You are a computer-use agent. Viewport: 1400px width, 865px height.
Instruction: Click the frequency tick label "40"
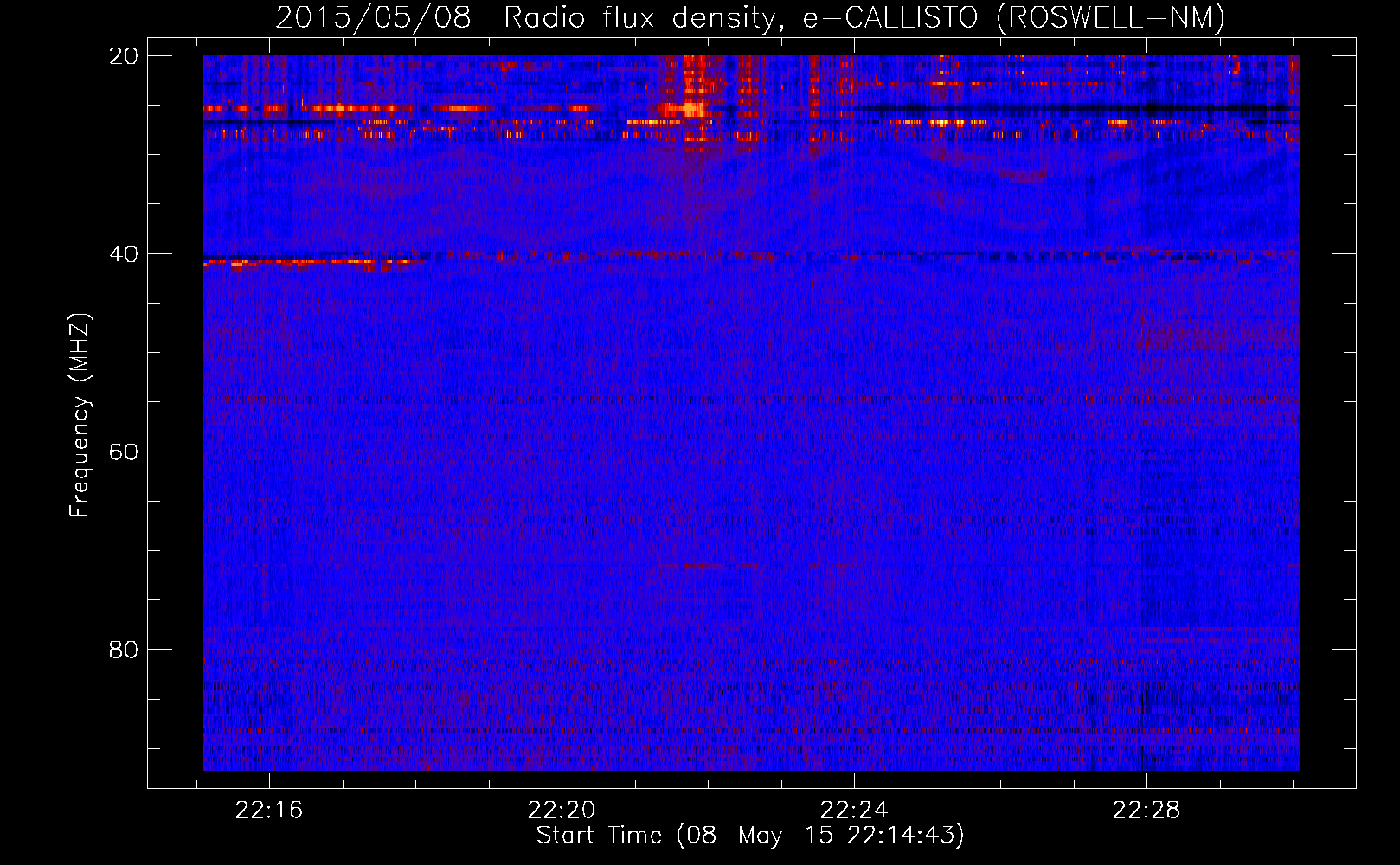tap(124, 254)
